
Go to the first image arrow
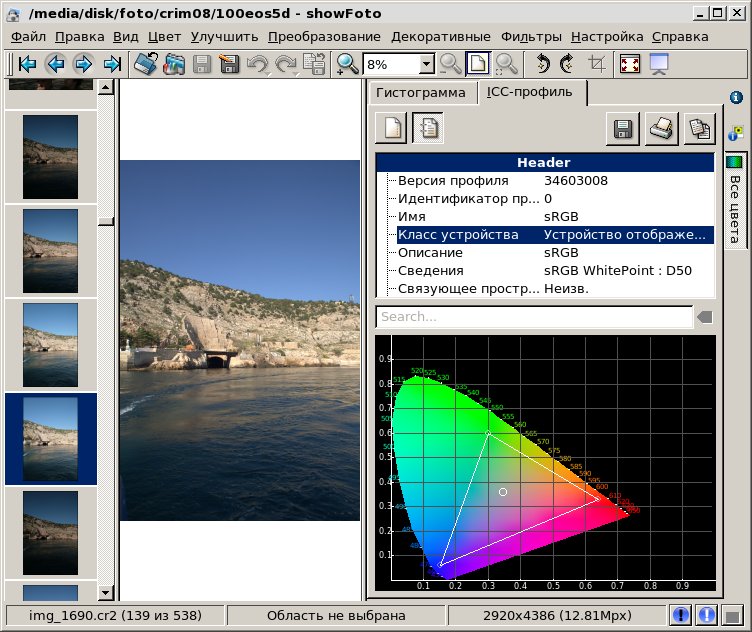point(26,65)
